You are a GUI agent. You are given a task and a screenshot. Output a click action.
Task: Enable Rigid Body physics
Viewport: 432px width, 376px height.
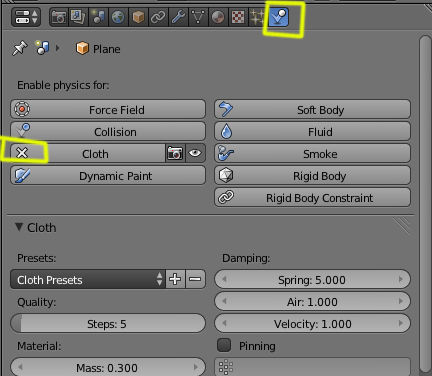[x=312, y=175]
